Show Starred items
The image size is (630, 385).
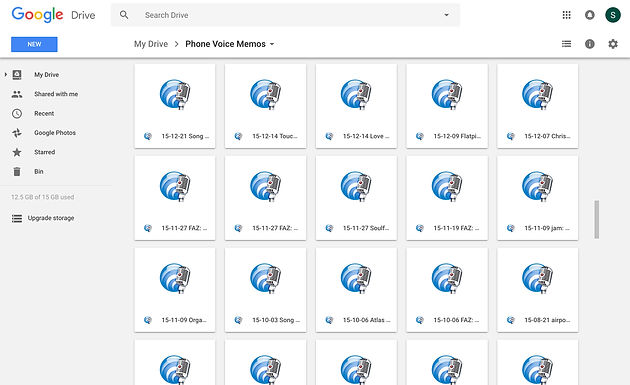tap(44, 152)
